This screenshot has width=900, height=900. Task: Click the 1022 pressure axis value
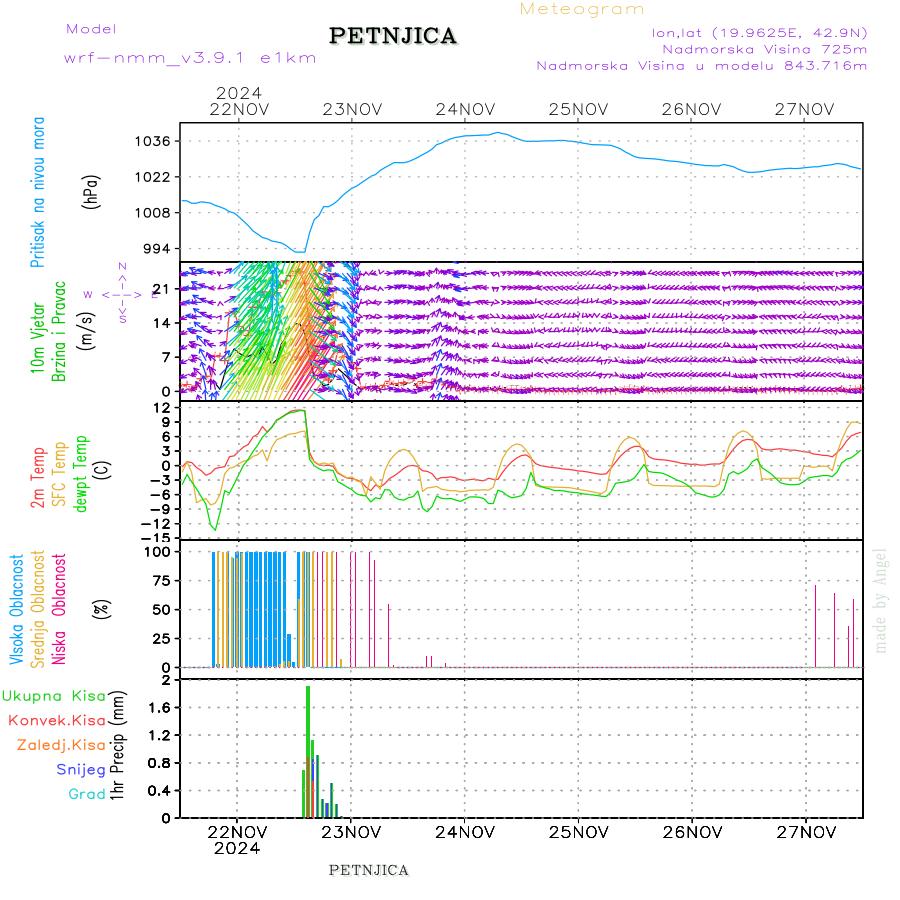click(153, 177)
